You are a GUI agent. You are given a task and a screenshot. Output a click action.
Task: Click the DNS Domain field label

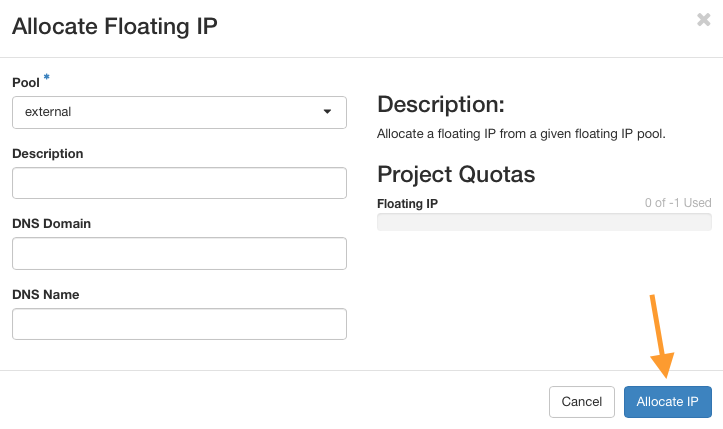point(51,224)
